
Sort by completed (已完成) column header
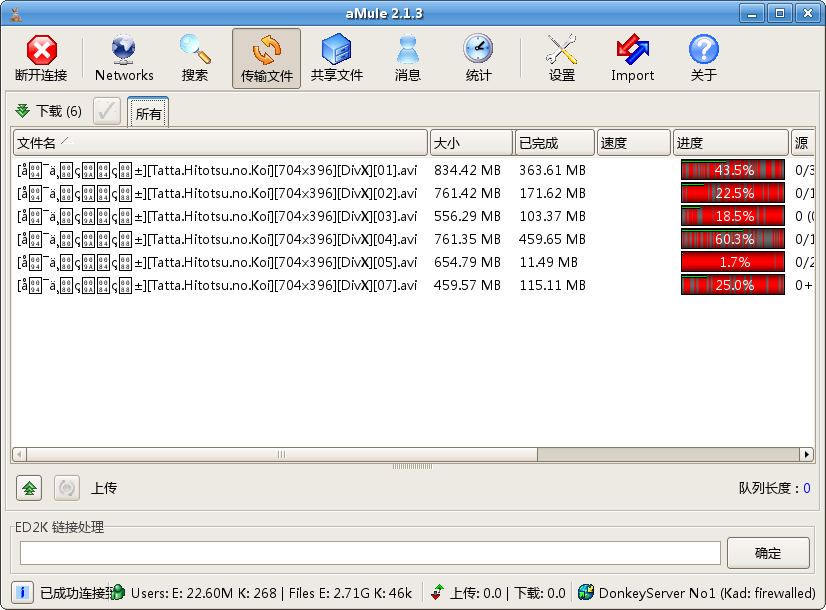(x=555, y=143)
